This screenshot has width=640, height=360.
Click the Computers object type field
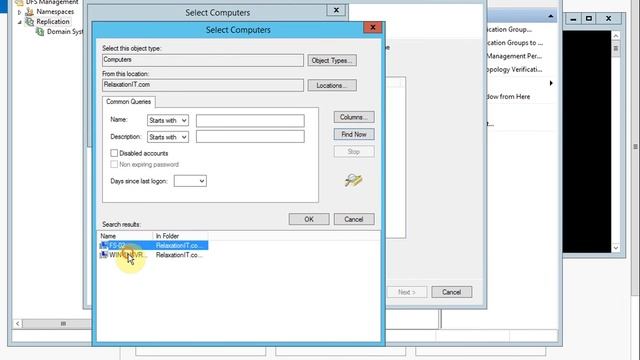click(x=203, y=60)
